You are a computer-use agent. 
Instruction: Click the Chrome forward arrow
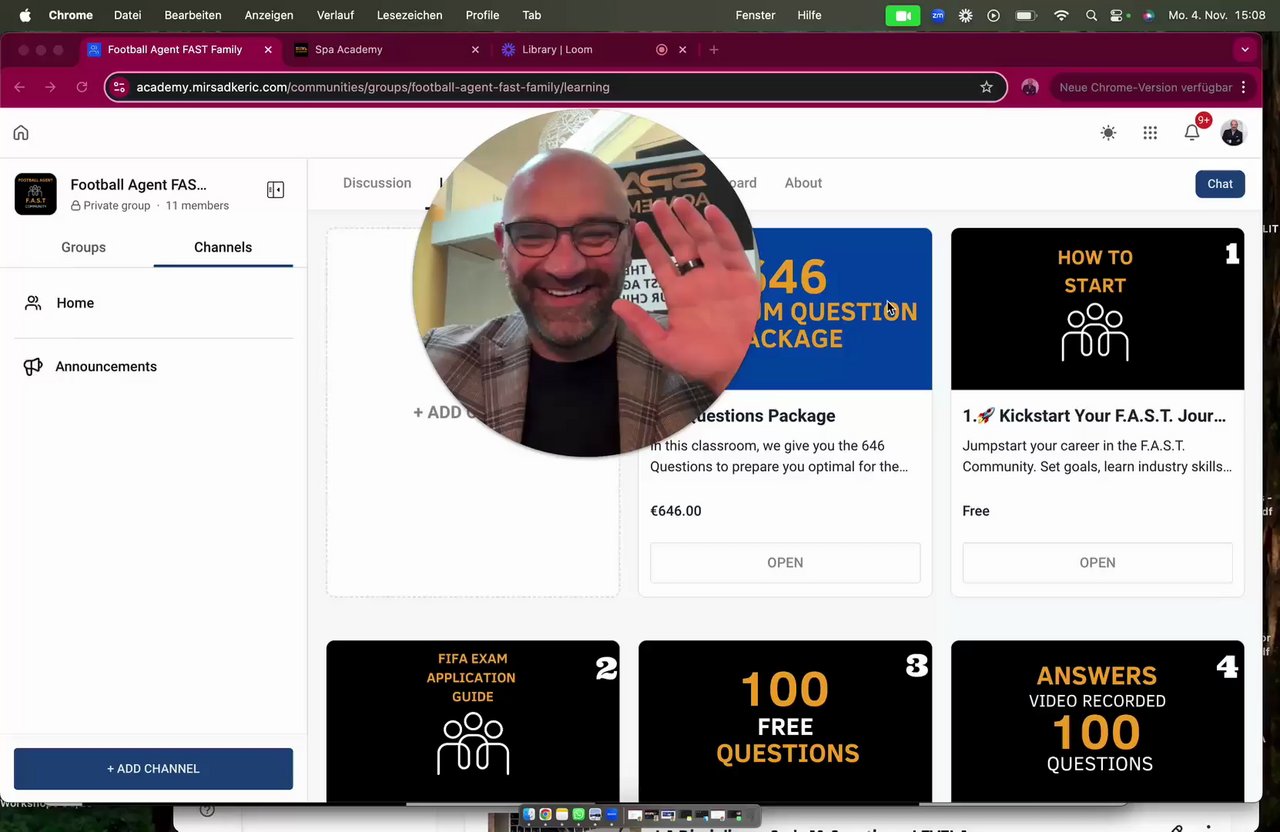coord(50,87)
